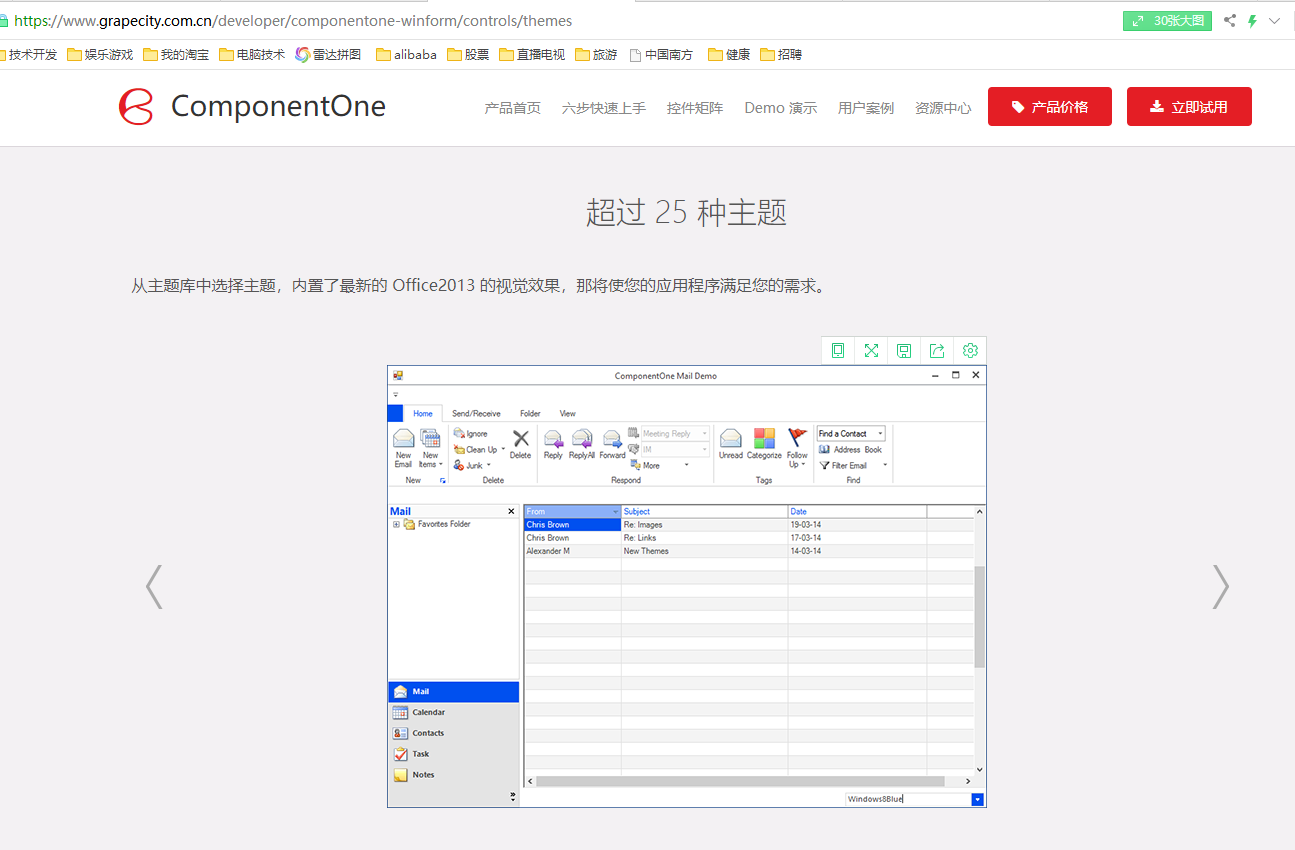The width and height of the screenshot is (1295, 850).
Task: Click the green share export icon
Action: tap(937, 350)
